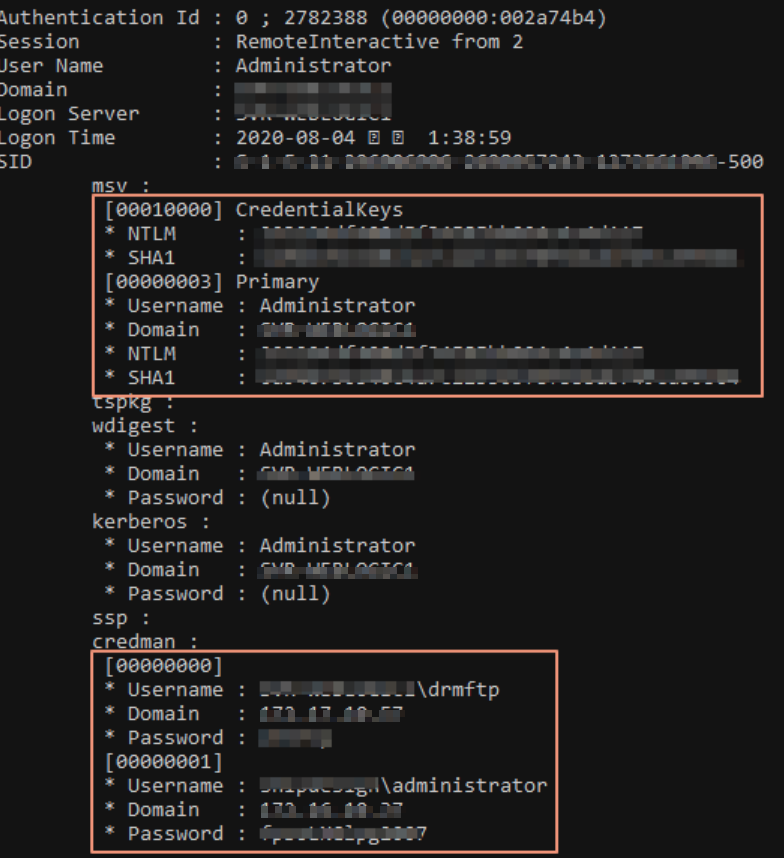Image resolution: width=784 pixels, height=860 pixels.
Task: Select the [00000003] Primary entry
Action: point(211,282)
